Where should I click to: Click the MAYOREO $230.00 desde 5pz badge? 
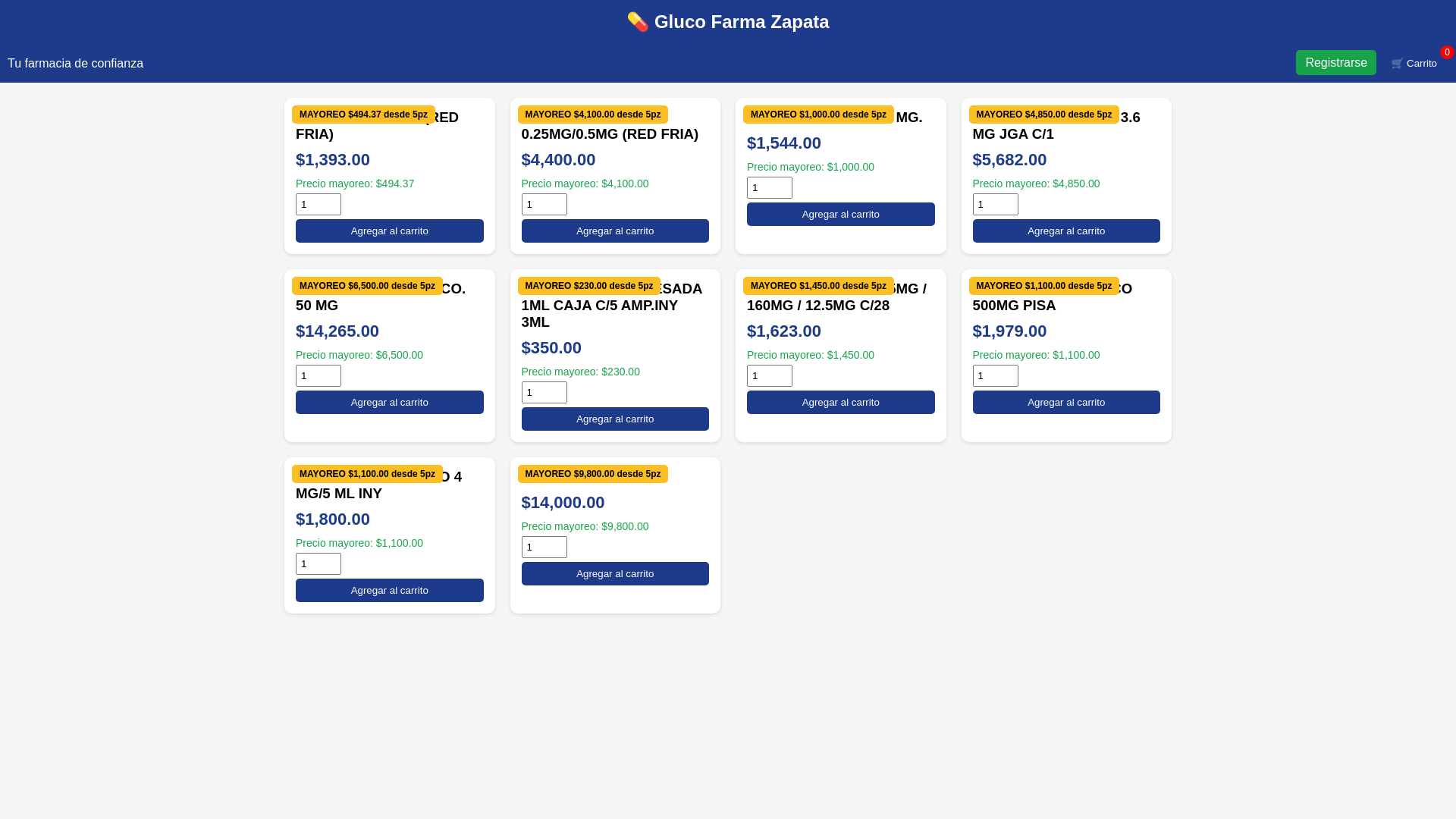pos(588,286)
